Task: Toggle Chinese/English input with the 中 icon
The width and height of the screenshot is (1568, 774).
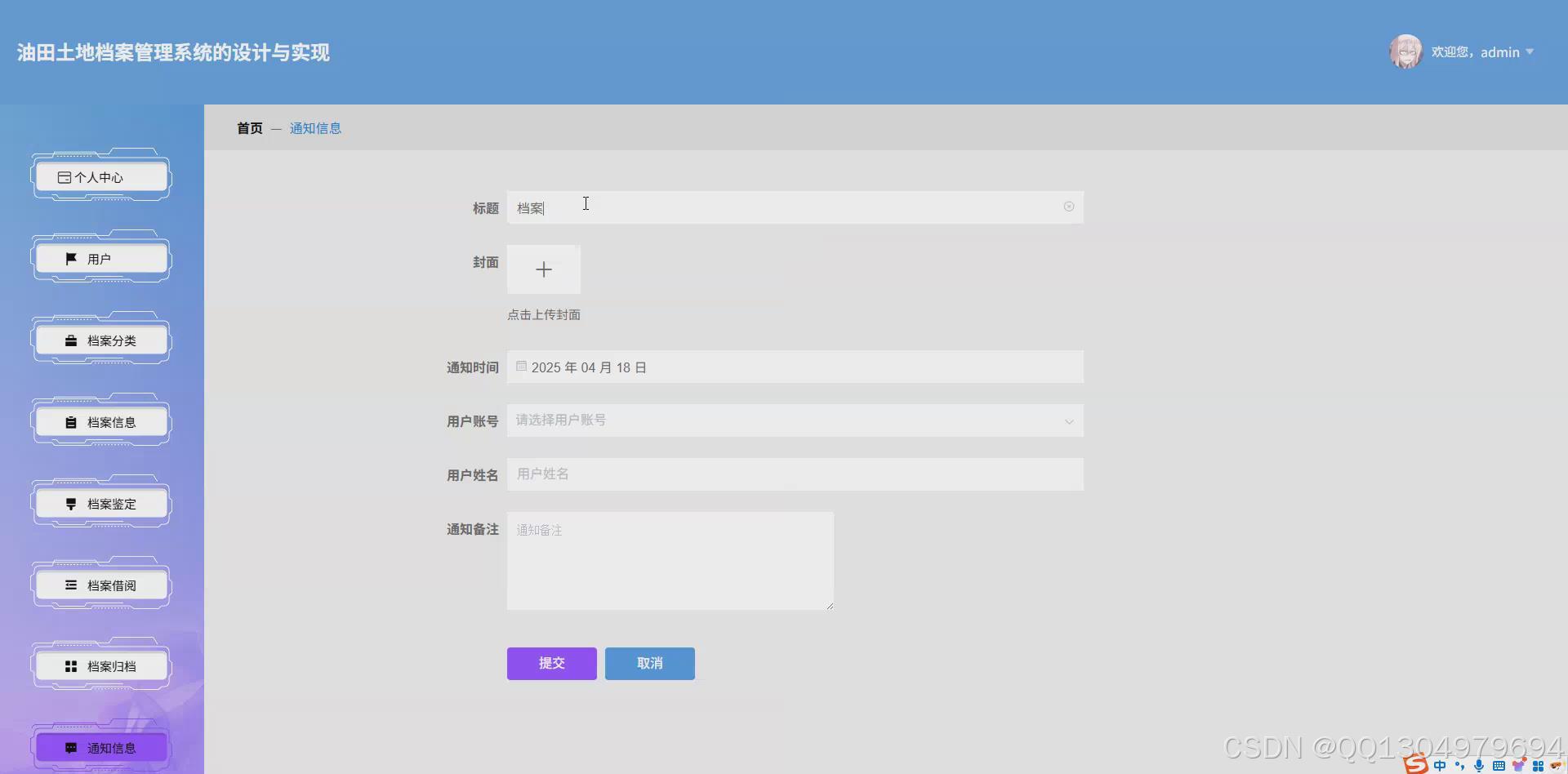Action: click(1441, 765)
